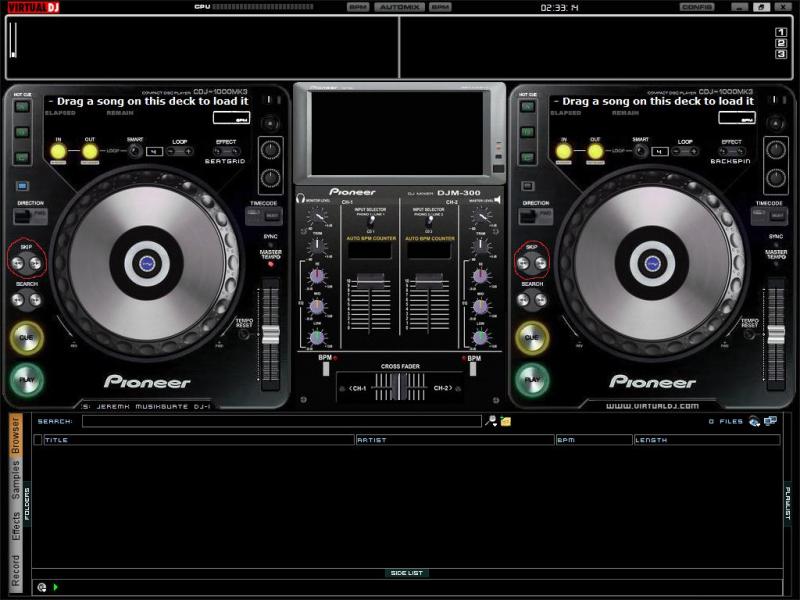Click first hot cue button on right deck
Screen dimensions: 800x600
[528, 107]
